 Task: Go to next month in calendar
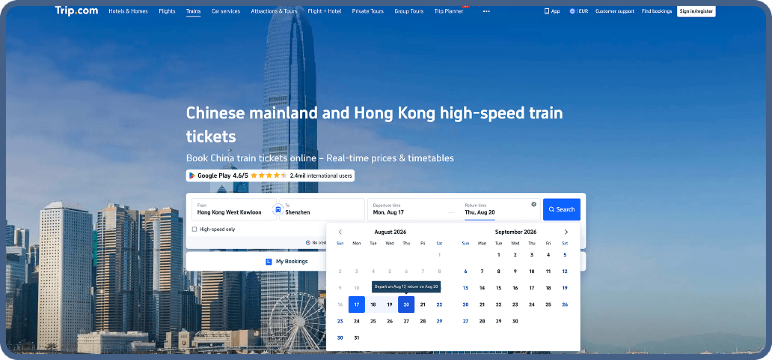coord(566,232)
